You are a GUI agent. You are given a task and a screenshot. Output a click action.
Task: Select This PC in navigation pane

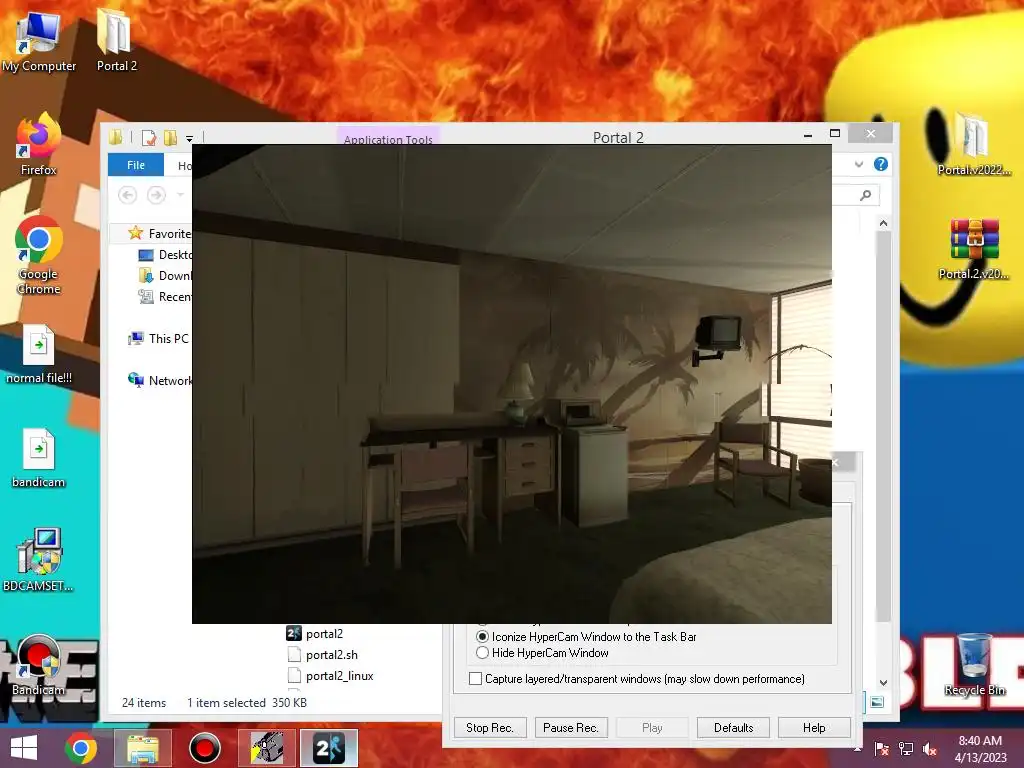pyautogui.click(x=159, y=338)
